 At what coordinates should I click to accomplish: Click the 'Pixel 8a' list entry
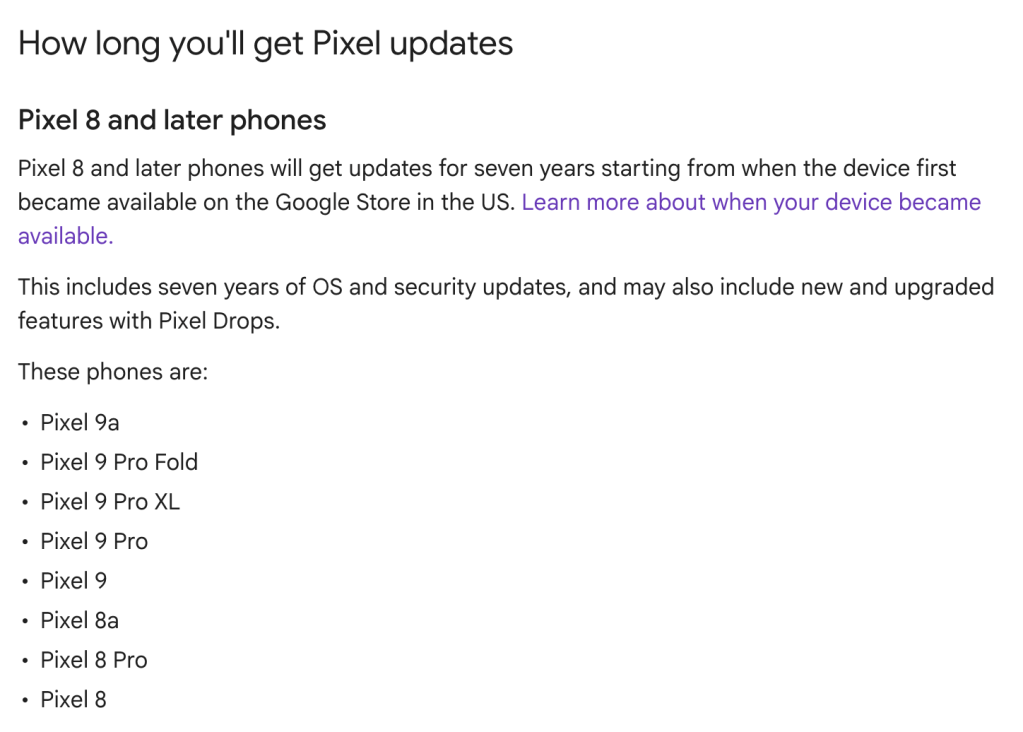pyautogui.click(x=80, y=621)
